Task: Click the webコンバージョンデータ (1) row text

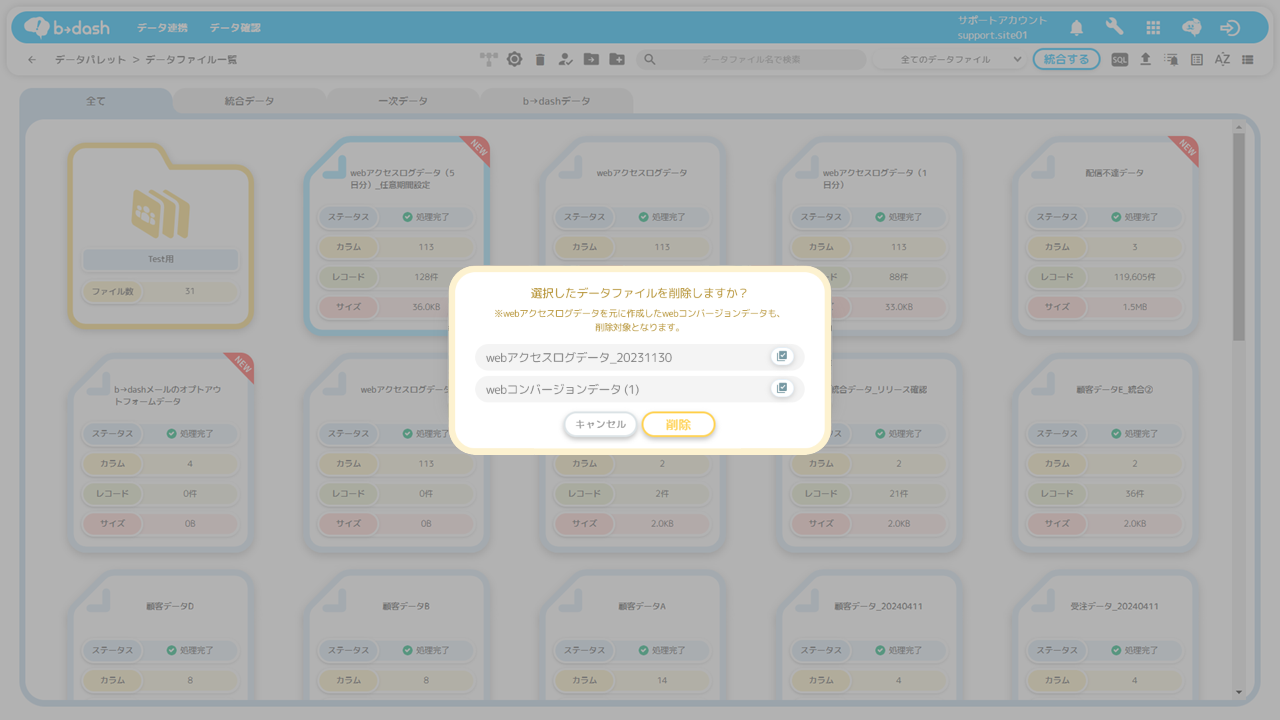Action: 562,389
